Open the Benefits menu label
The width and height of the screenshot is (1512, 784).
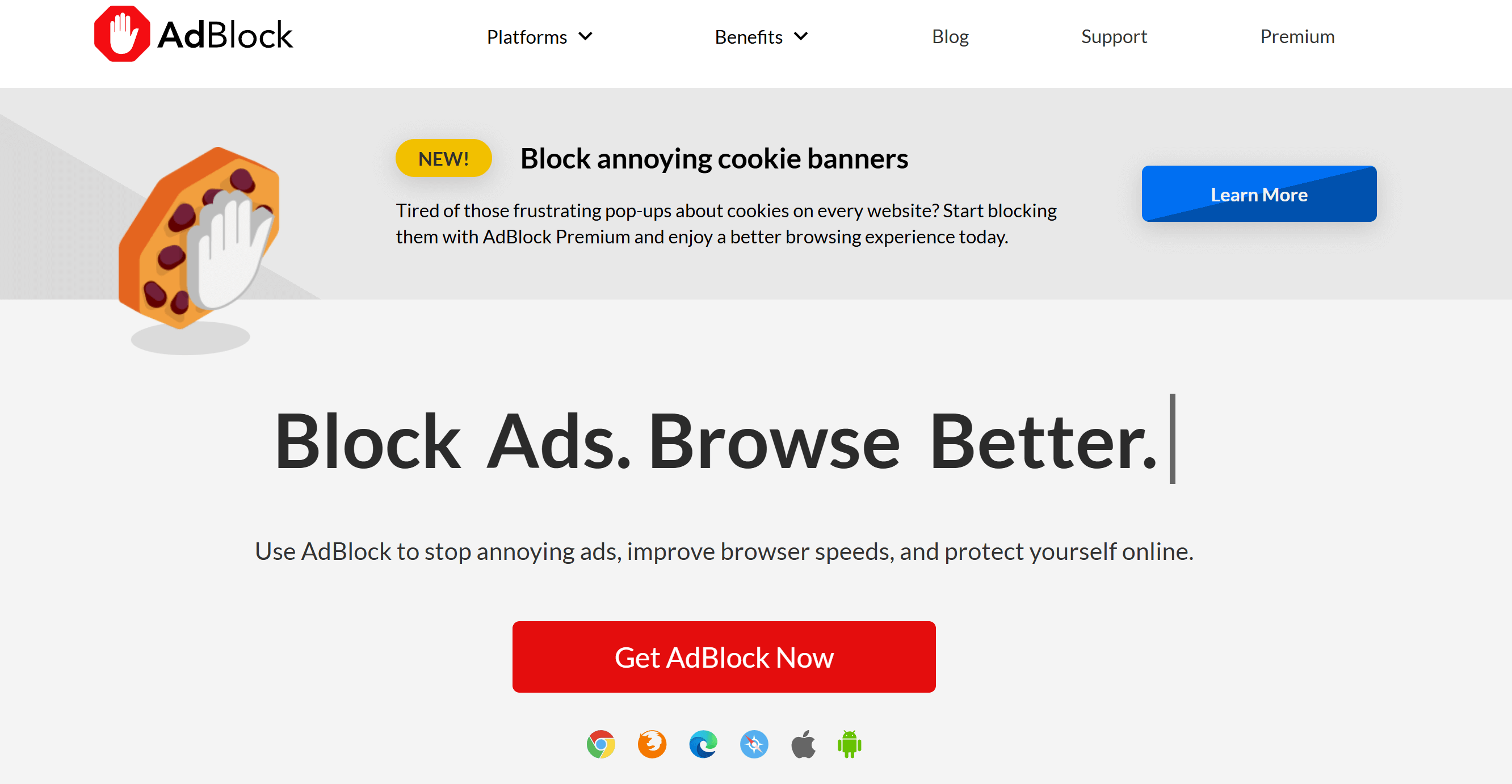click(x=749, y=36)
